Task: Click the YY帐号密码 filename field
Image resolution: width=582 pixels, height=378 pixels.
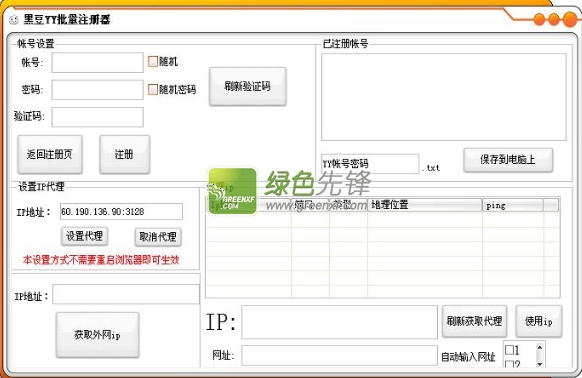Action: [x=370, y=164]
